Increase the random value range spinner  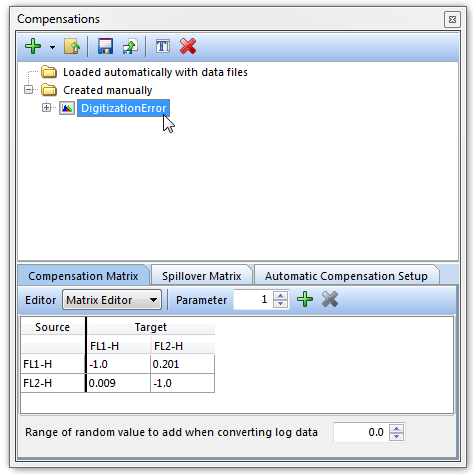pos(396,428)
